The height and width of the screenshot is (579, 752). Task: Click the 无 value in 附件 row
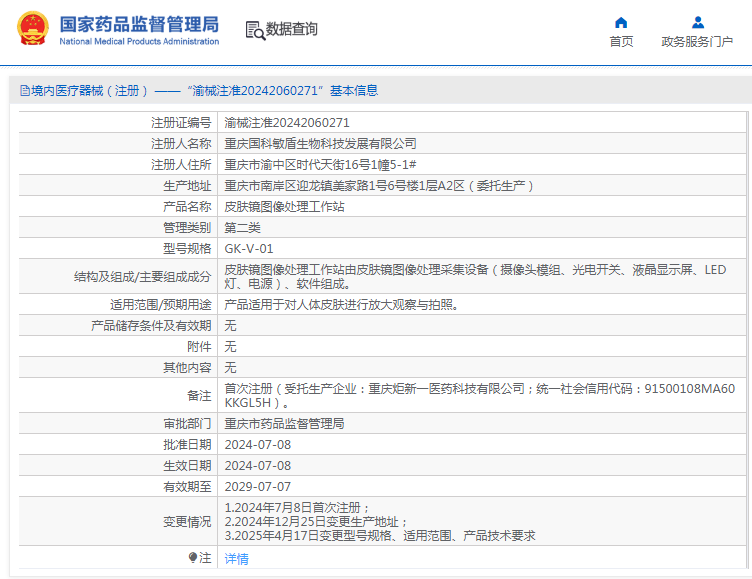(230, 347)
